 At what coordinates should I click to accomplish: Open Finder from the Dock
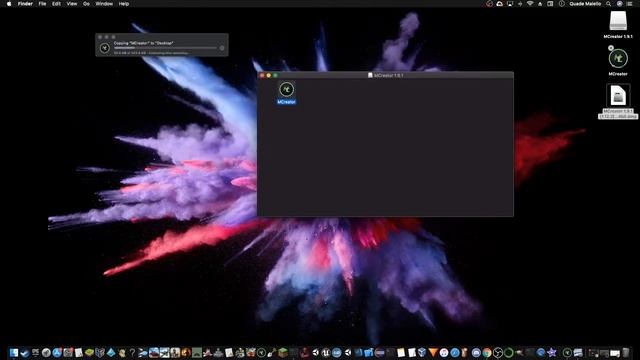click(x=14, y=353)
